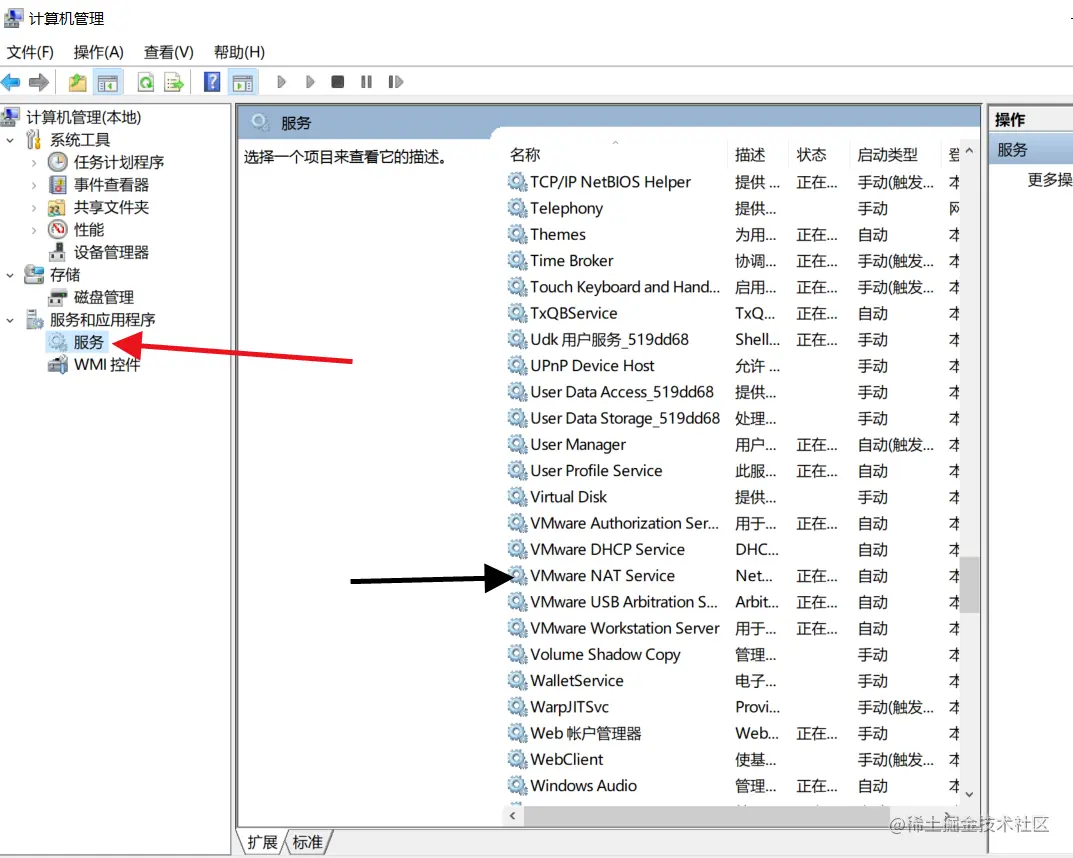The image size is (1073, 858).
Task: Select VMware USB Arbitration Service row
Action: point(732,602)
